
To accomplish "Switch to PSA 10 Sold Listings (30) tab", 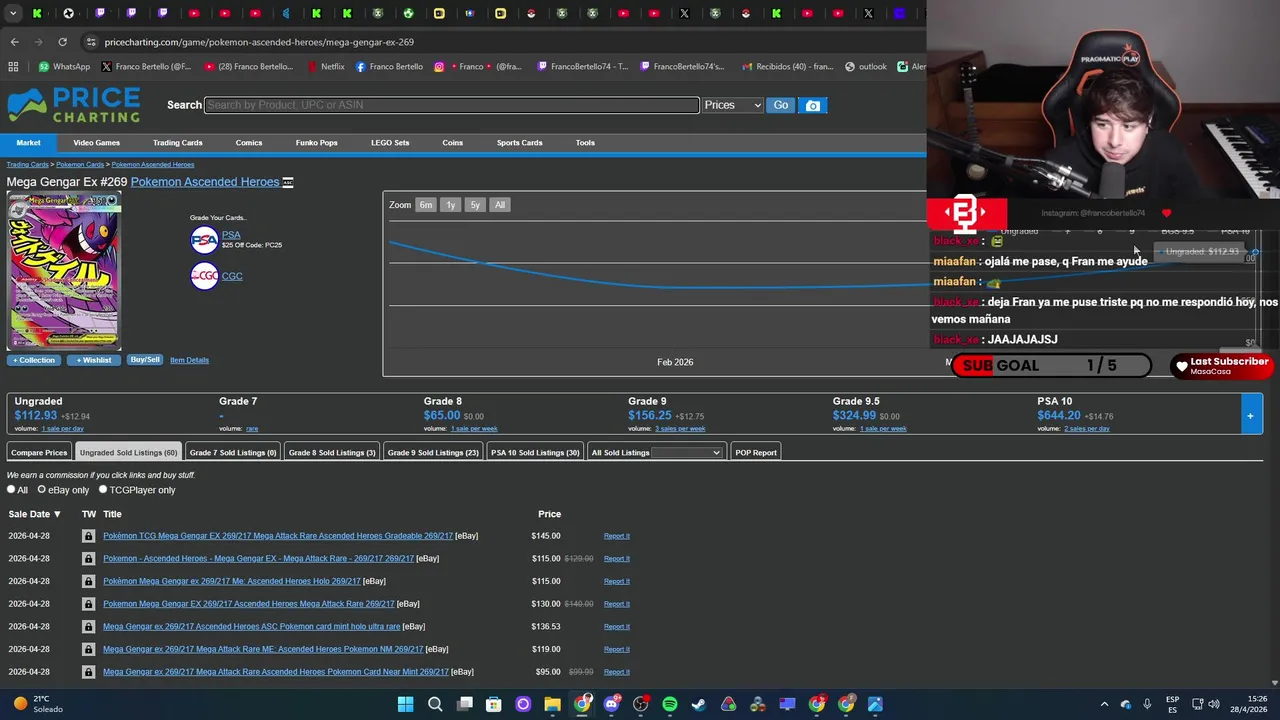I will tap(535, 453).
